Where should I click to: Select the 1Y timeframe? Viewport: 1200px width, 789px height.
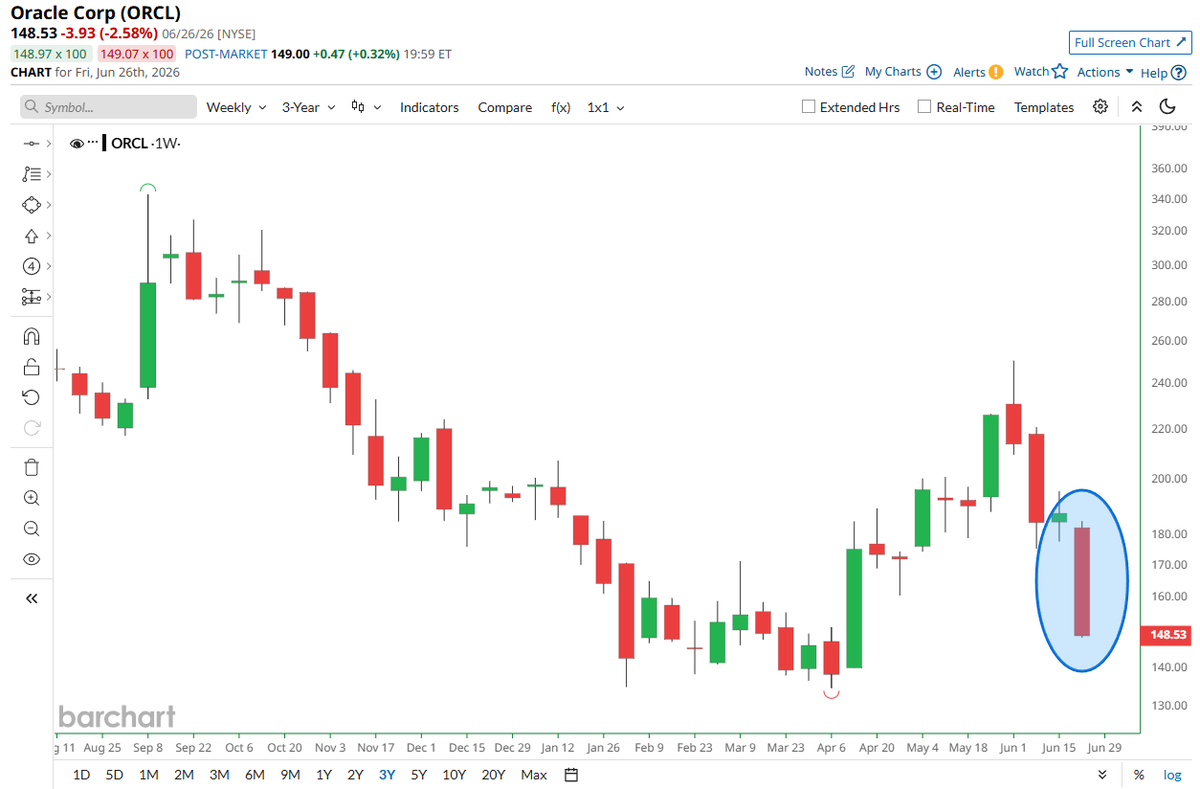[x=324, y=774]
